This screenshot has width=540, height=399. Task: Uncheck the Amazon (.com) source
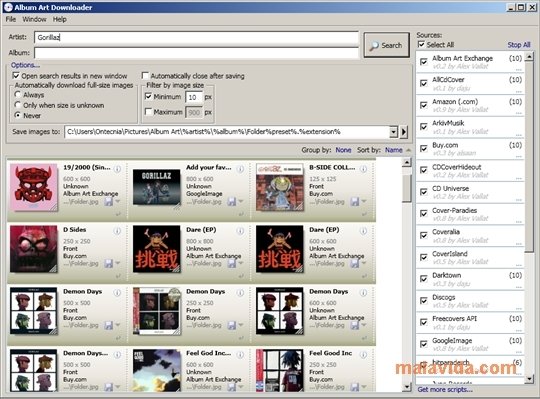424,105
